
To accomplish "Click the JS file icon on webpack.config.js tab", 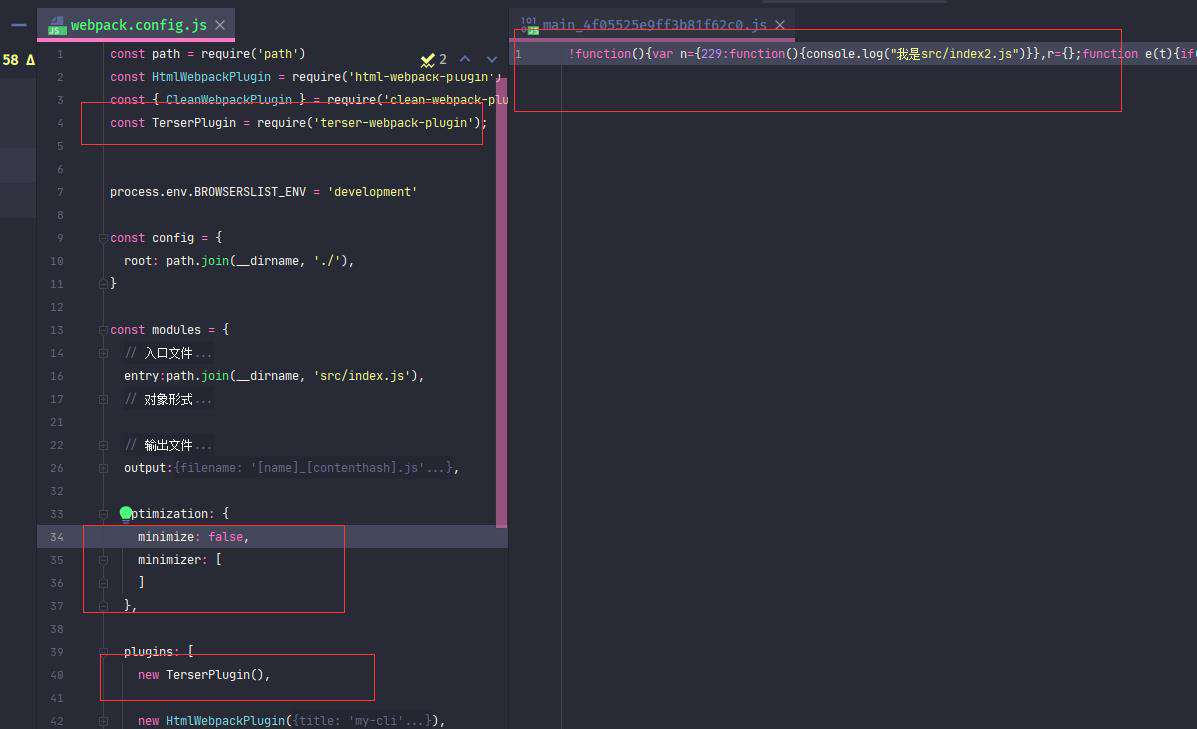I will 56,26.
